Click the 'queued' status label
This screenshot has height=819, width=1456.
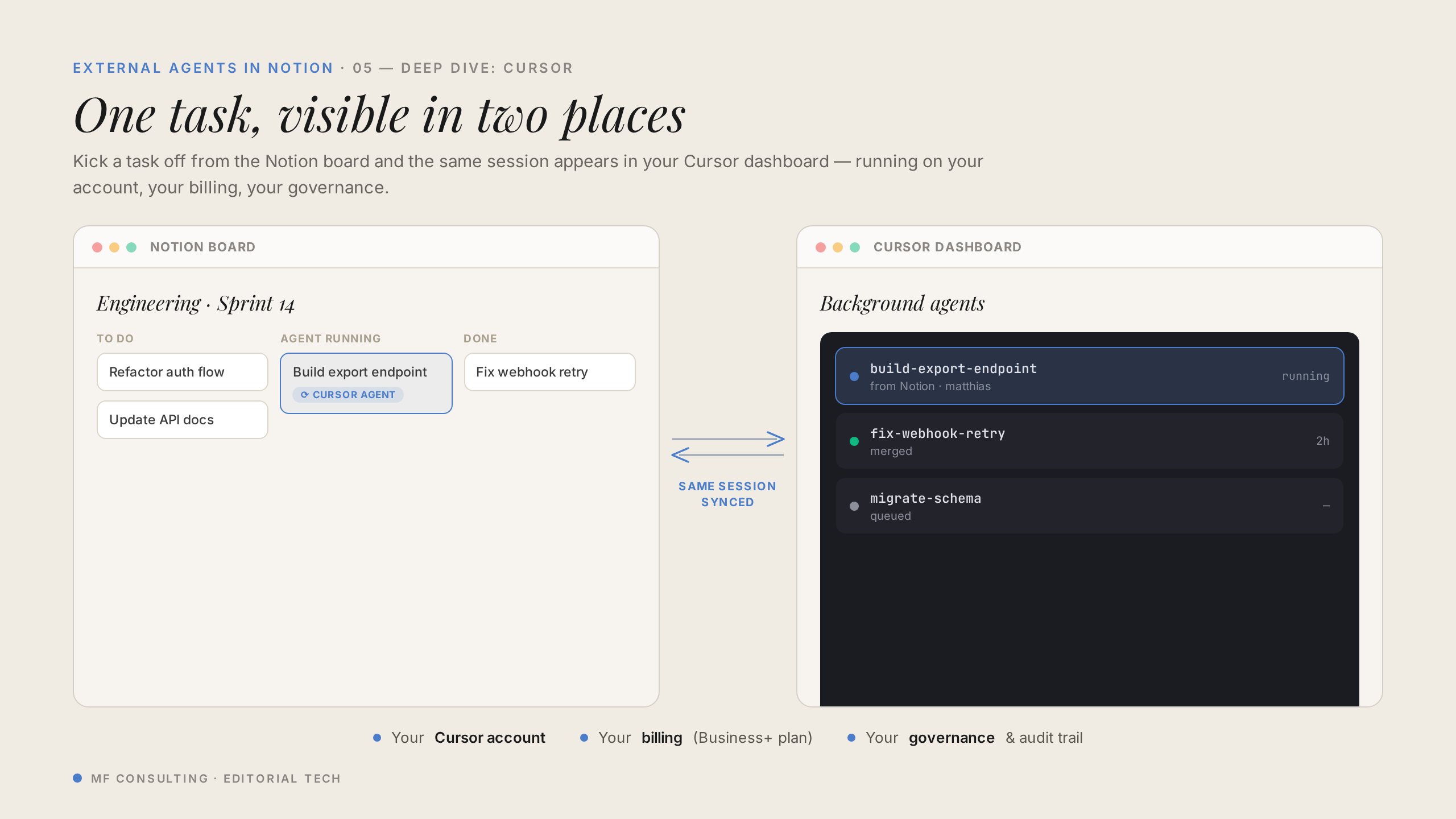click(891, 516)
